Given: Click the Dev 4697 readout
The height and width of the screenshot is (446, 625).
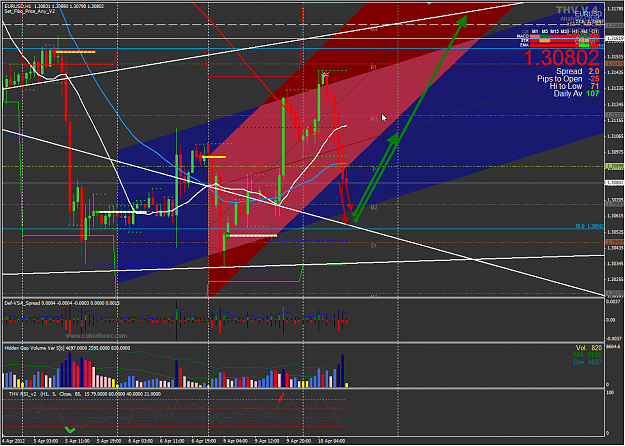Looking at the screenshot, I should [x=588, y=362].
